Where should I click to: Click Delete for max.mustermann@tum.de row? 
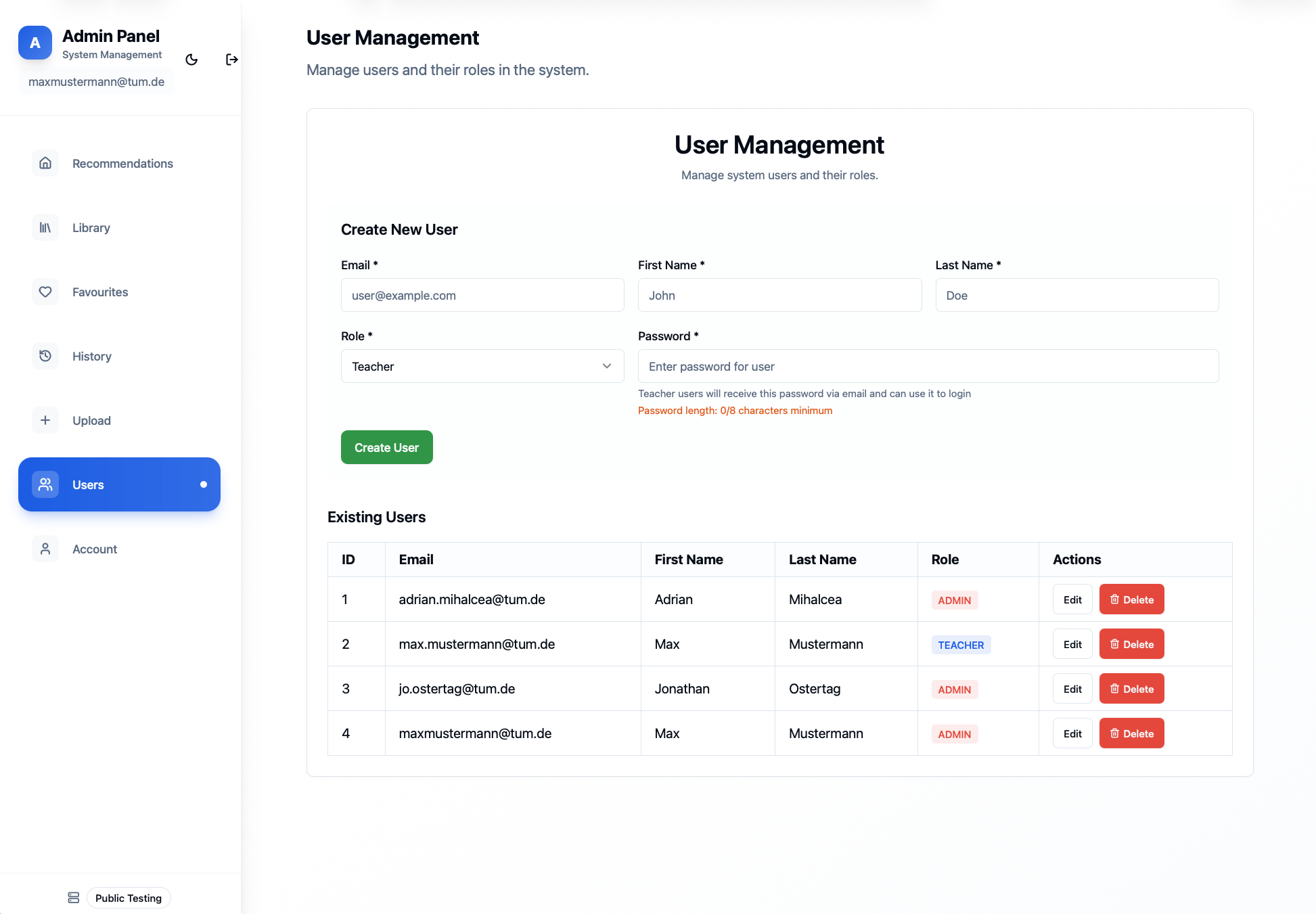click(x=1131, y=644)
